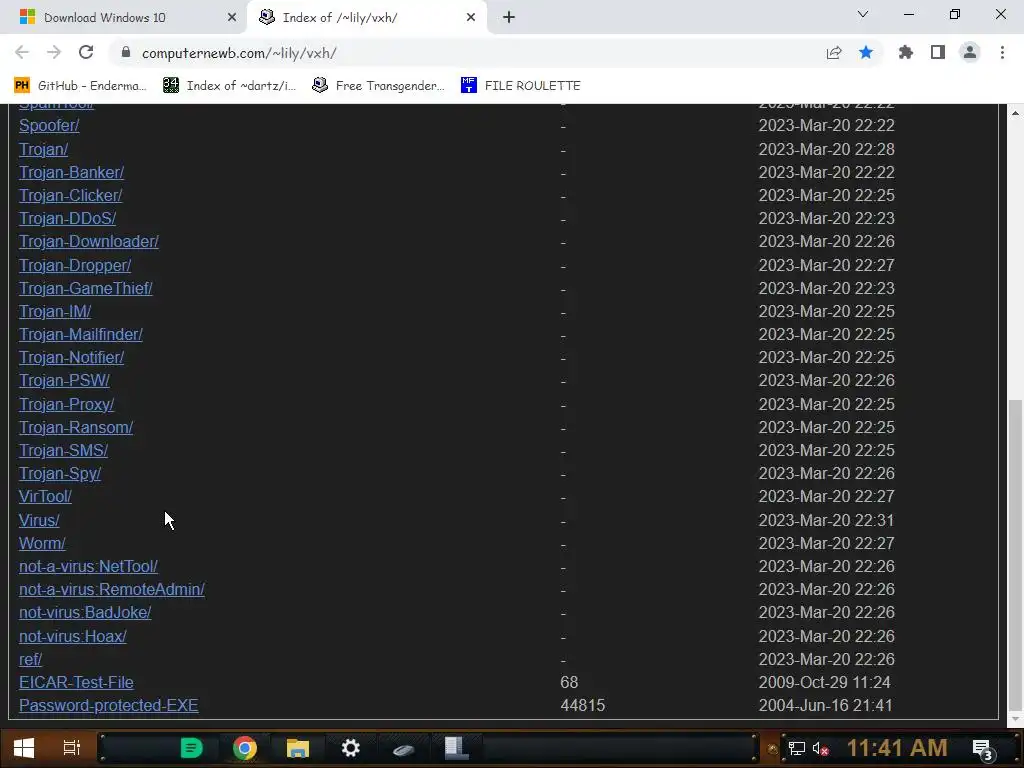Viewport: 1024px width, 768px height.
Task: Open the Trojan-Downloader/ folder link
Action: 89,242
